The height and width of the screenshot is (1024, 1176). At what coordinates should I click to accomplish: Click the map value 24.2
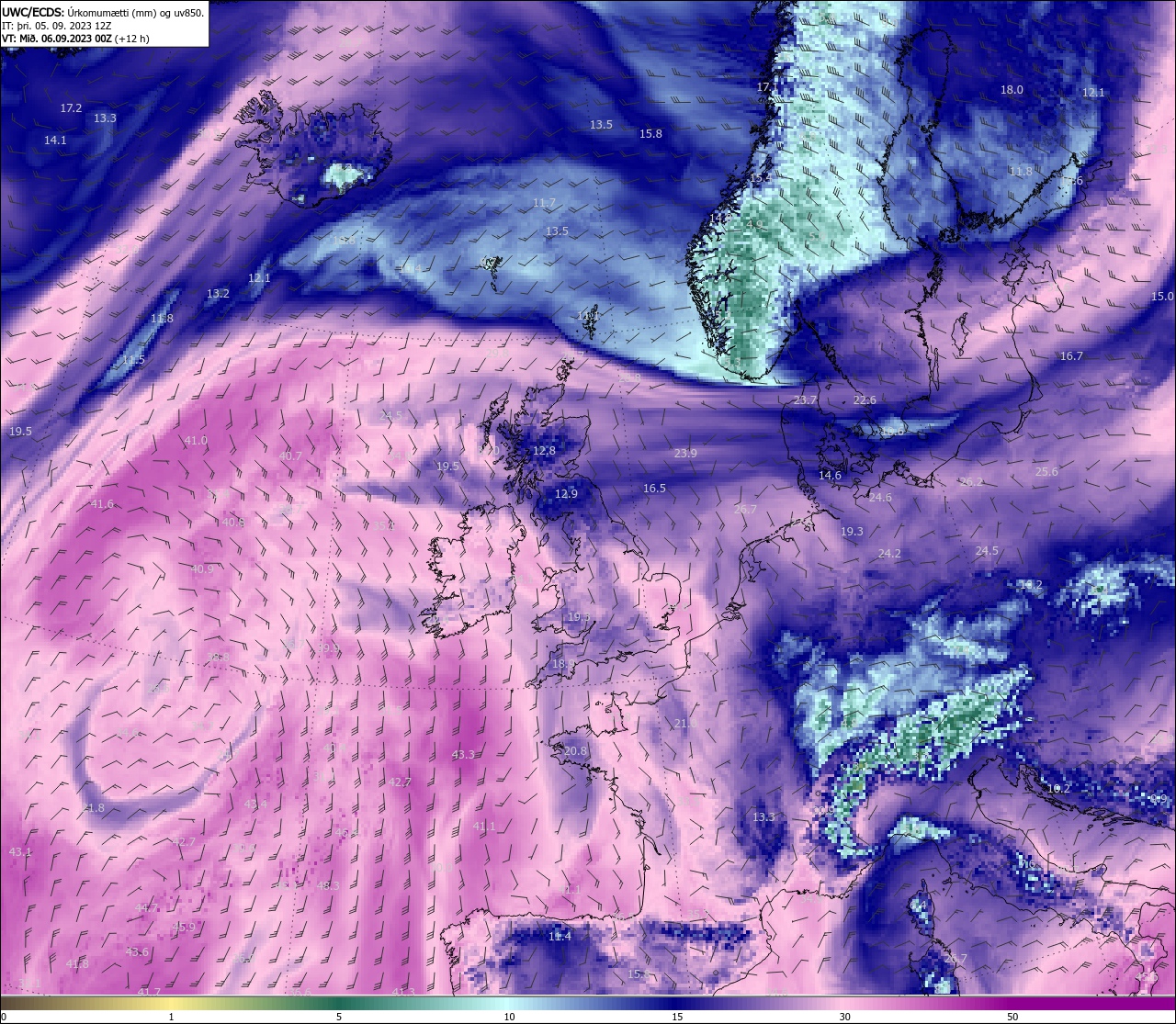click(x=889, y=554)
